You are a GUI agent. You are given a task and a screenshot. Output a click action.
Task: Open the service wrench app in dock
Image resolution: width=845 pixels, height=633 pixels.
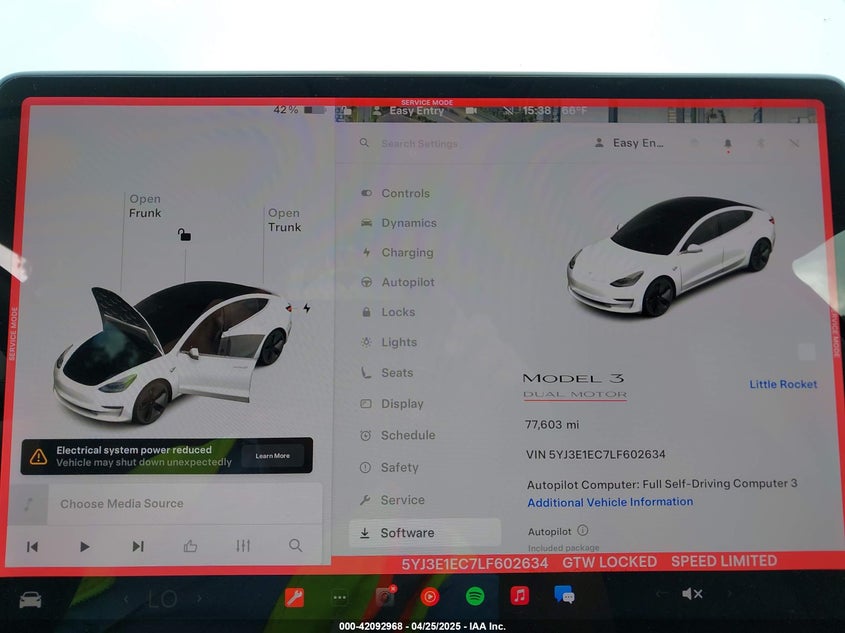[x=294, y=597]
